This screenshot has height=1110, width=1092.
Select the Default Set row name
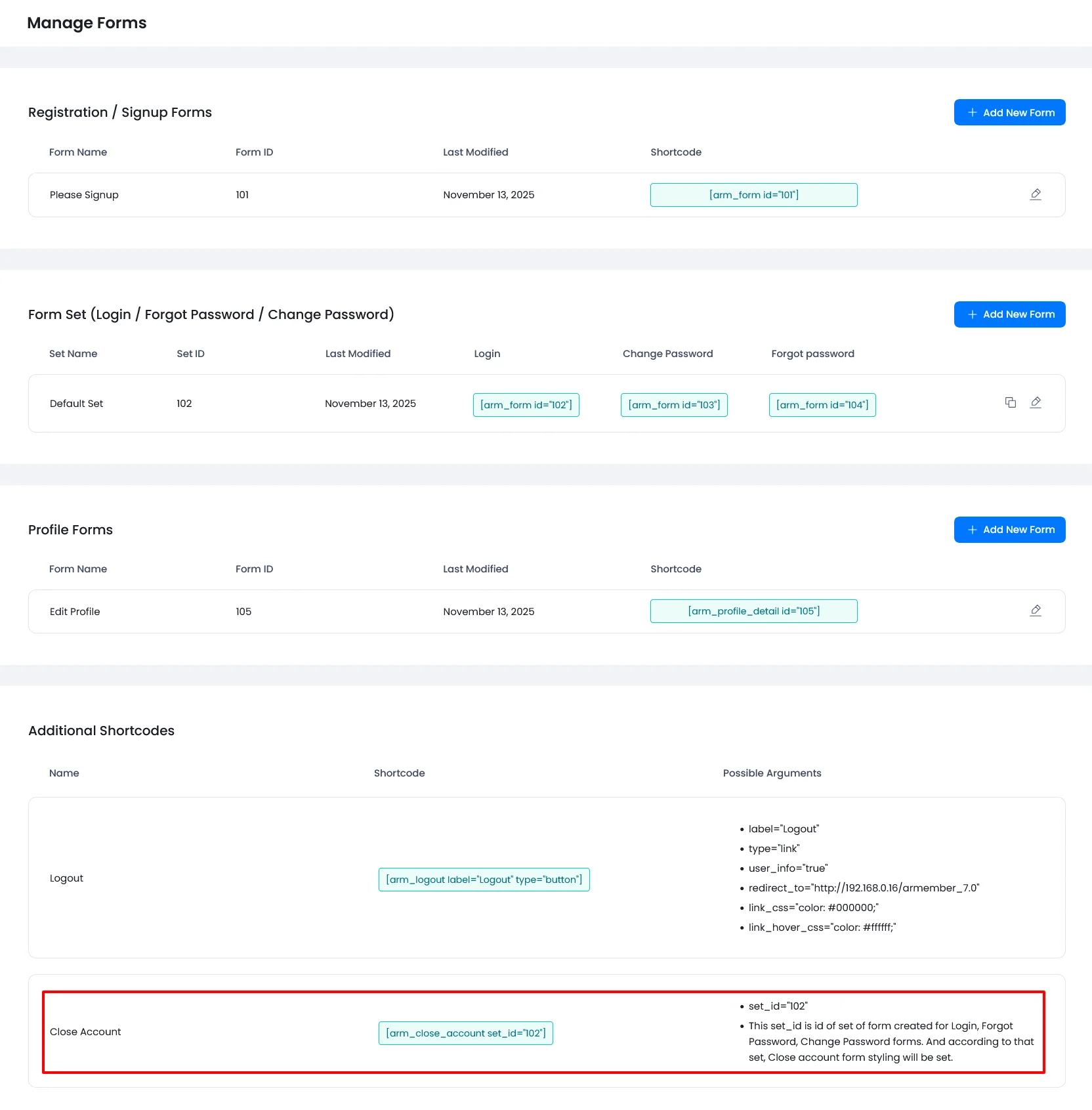(76, 404)
